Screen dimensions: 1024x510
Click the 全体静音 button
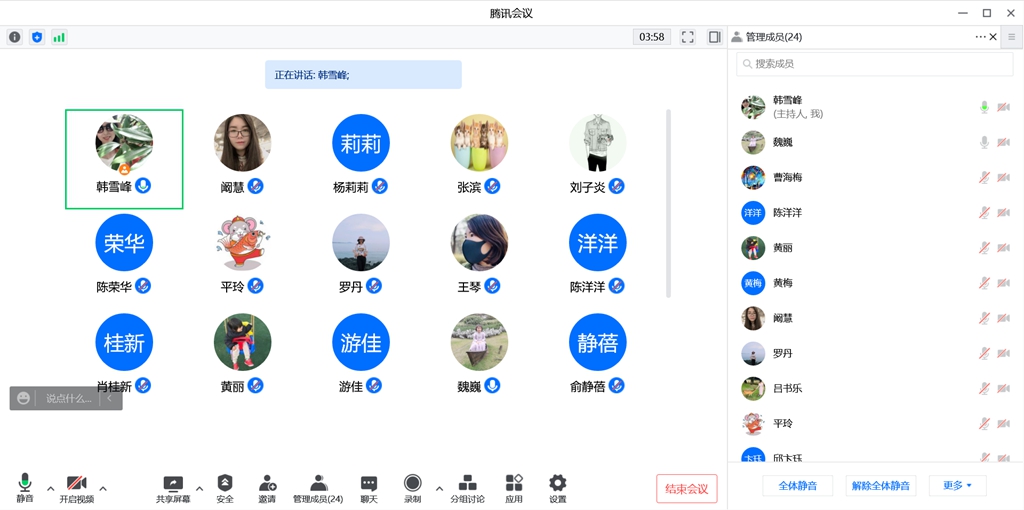coord(798,486)
